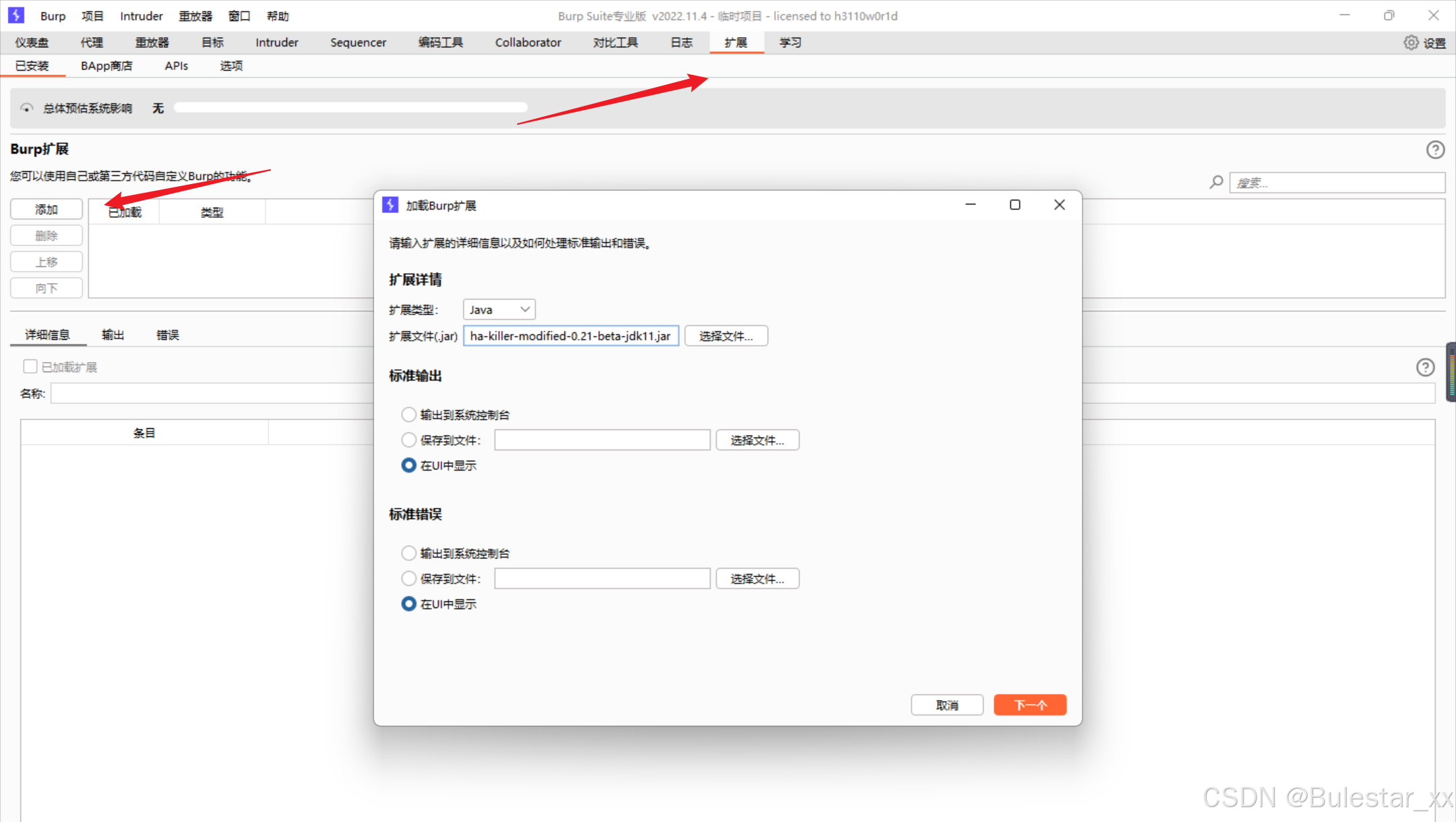Click the orange Next button

pos(1029,705)
